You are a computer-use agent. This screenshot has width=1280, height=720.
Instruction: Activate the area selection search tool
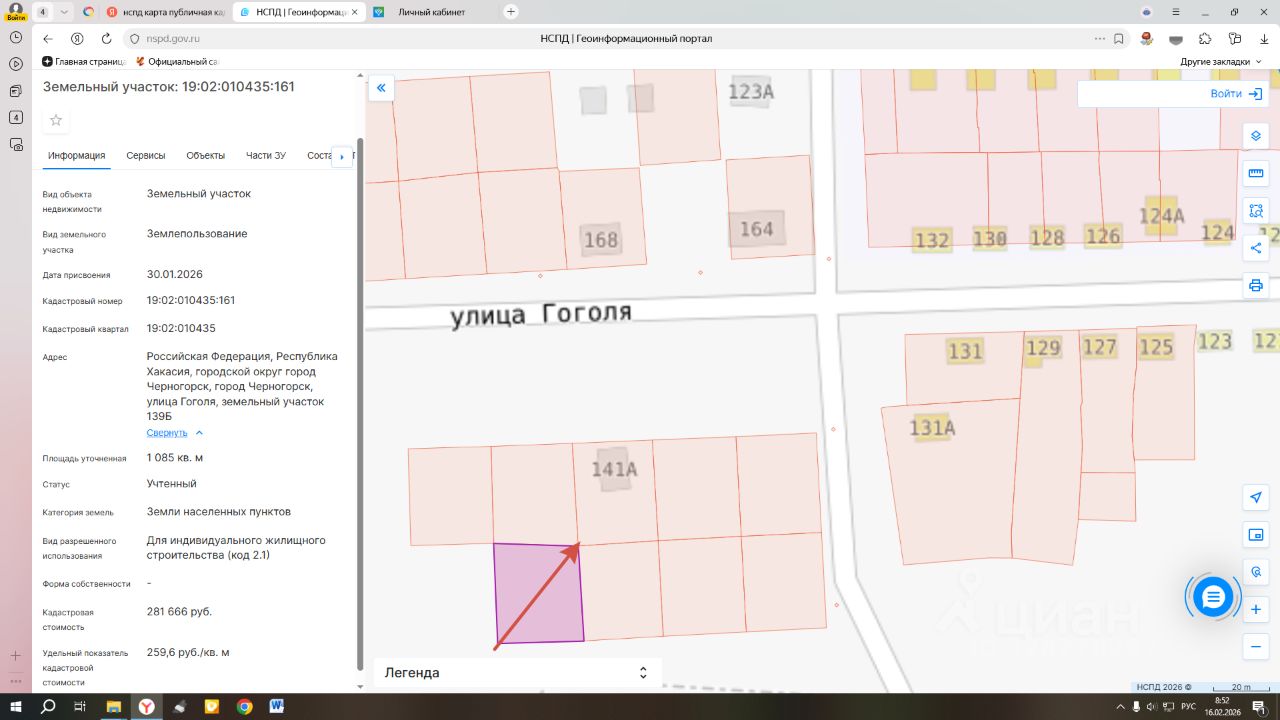tap(1256, 210)
